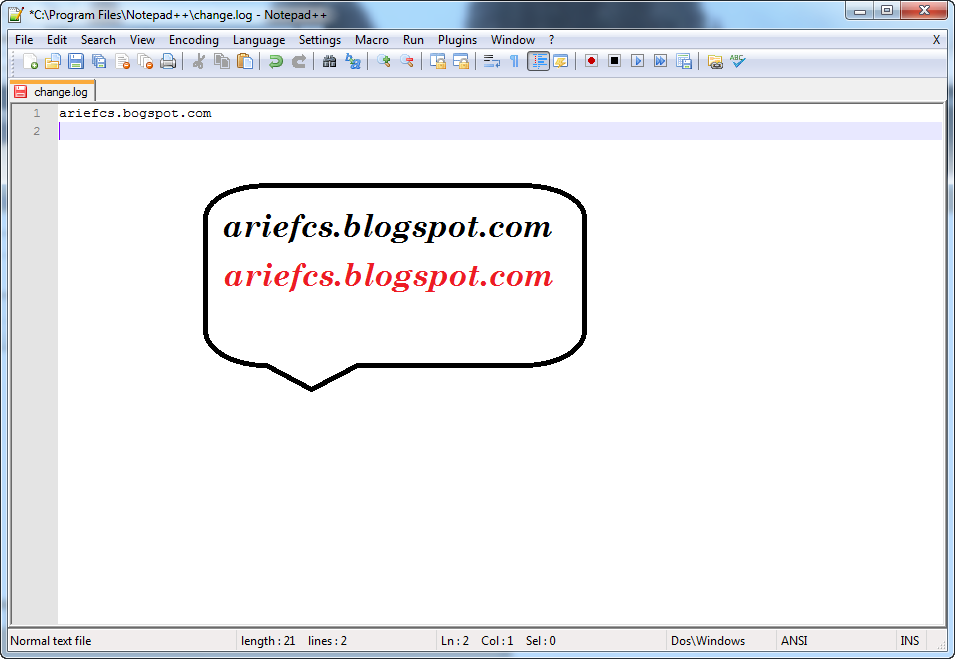Screen dimensions: 955x659
Task: Toggle synchronize horizontal scrolling icon
Action: click(x=460, y=61)
